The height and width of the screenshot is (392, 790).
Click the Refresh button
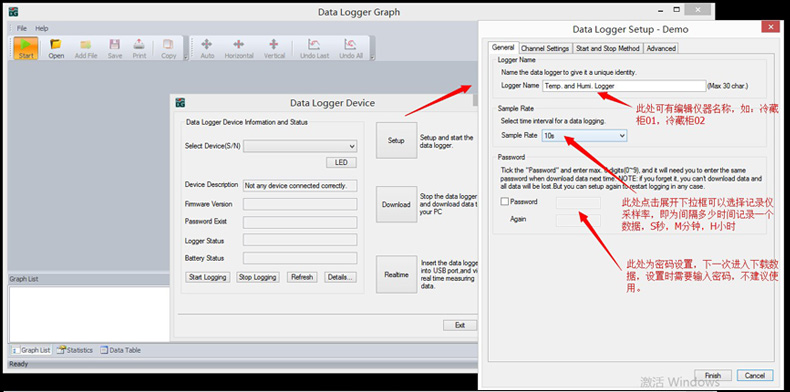[x=302, y=277]
